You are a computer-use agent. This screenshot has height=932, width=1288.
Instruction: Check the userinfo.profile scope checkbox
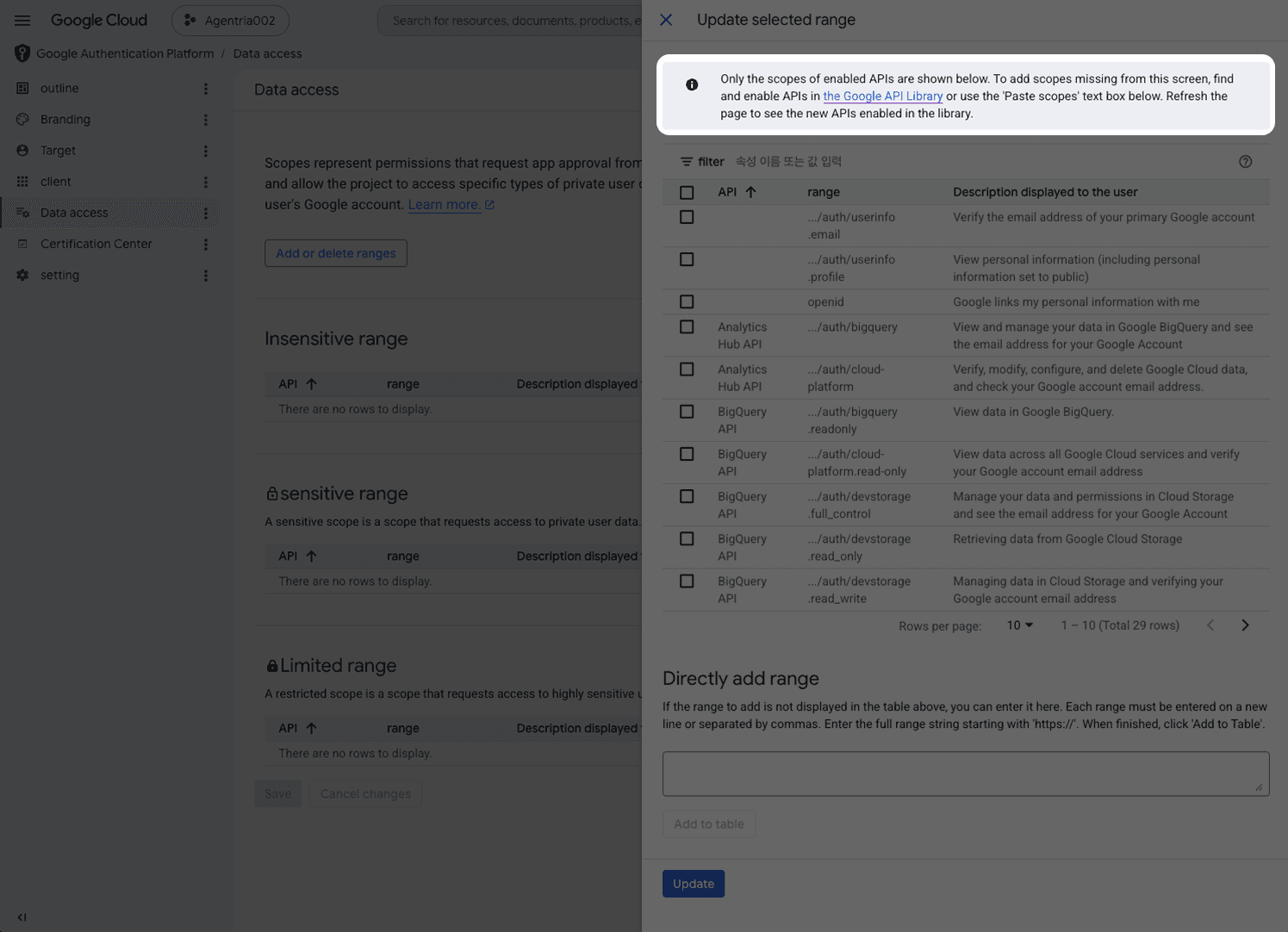(687, 259)
